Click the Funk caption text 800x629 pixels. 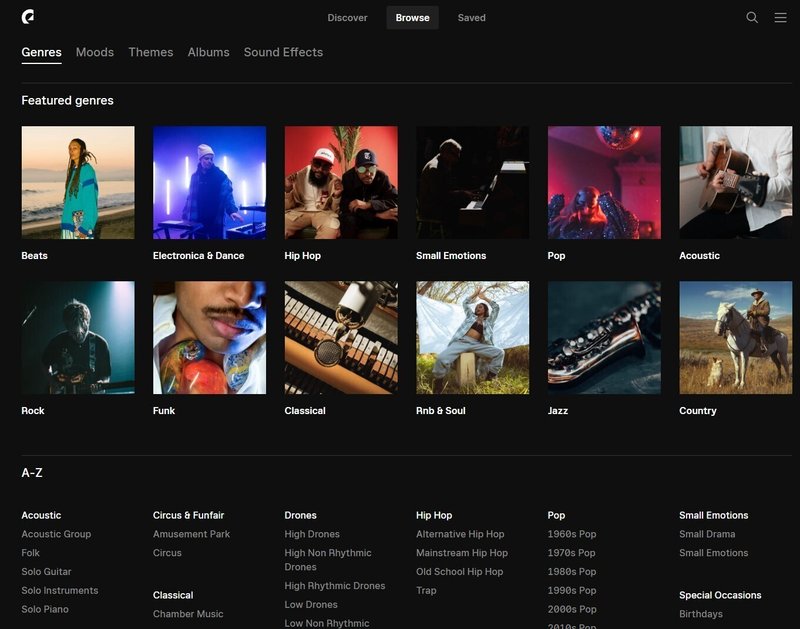[164, 411]
